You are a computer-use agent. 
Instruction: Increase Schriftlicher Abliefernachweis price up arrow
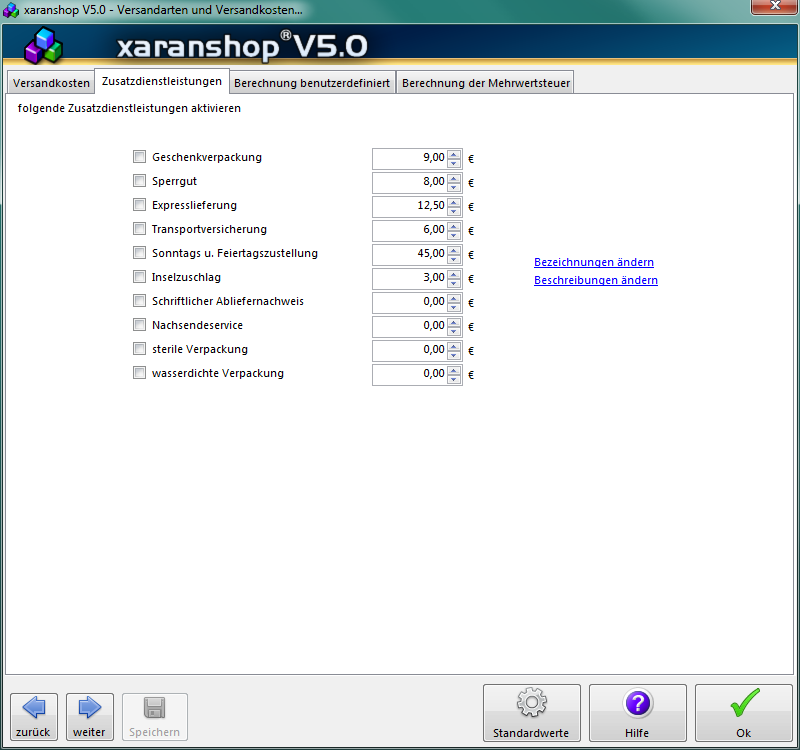click(x=454, y=298)
